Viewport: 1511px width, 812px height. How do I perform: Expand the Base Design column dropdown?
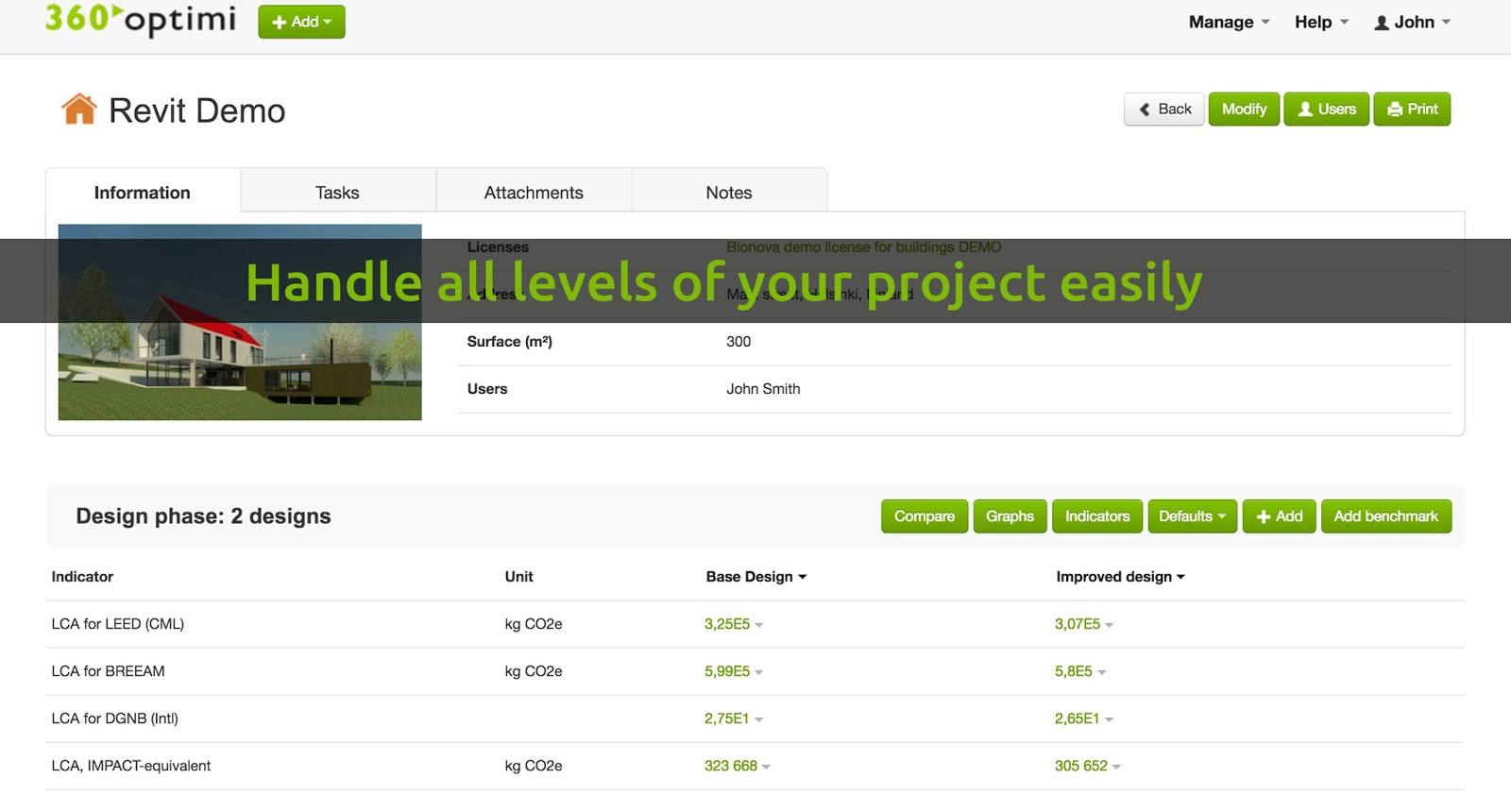click(x=756, y=577)
